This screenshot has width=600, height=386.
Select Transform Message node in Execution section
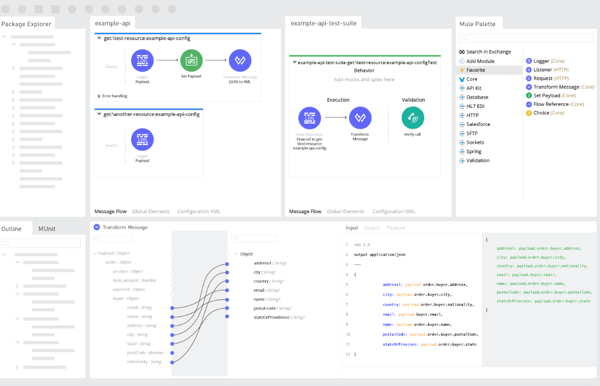360,118
